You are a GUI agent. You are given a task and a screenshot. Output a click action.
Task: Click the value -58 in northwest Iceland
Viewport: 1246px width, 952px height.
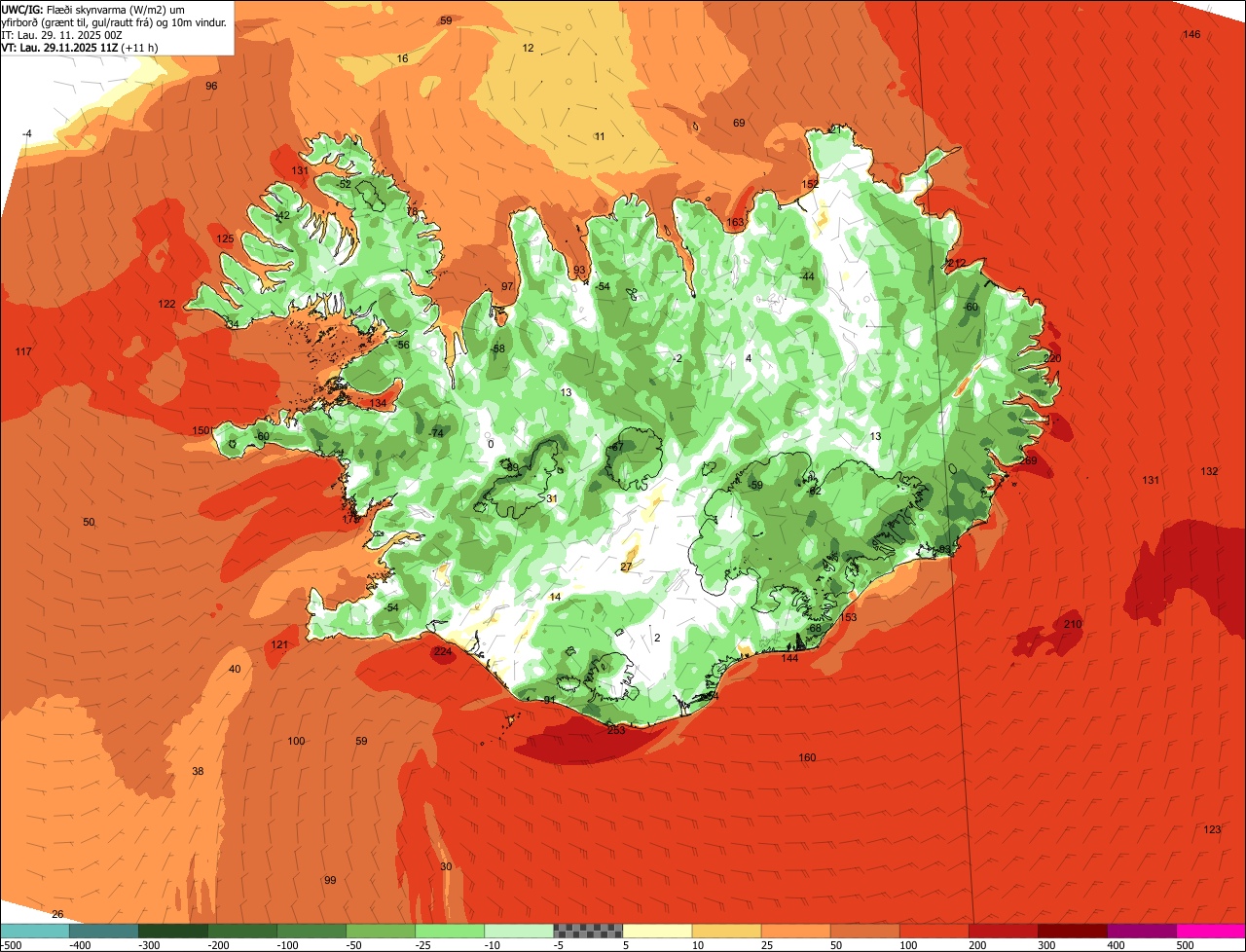[497, 348]
